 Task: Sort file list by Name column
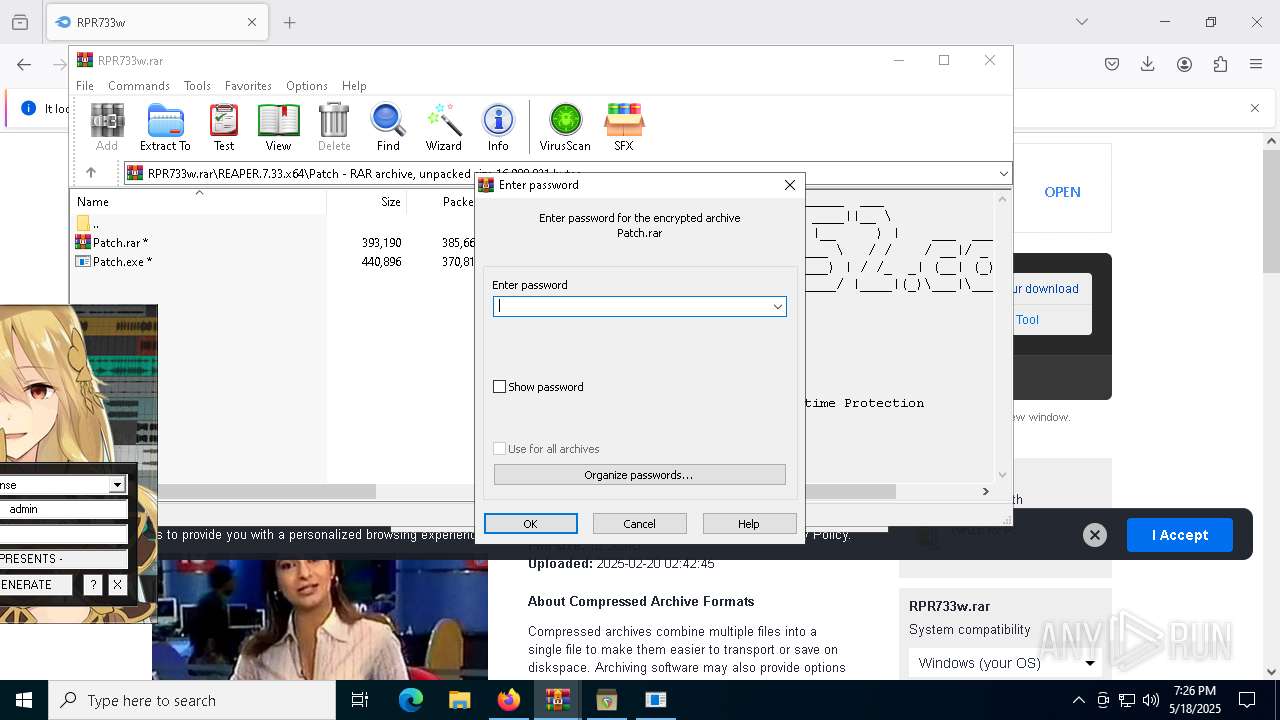click(x=199, y=202)
